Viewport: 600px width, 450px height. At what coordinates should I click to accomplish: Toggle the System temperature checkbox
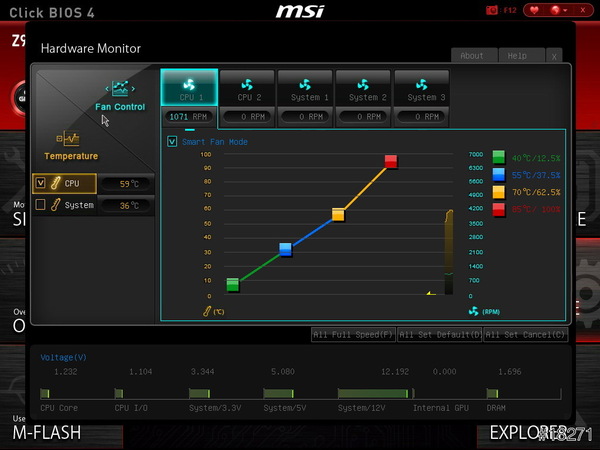click(x=40, y=205)
